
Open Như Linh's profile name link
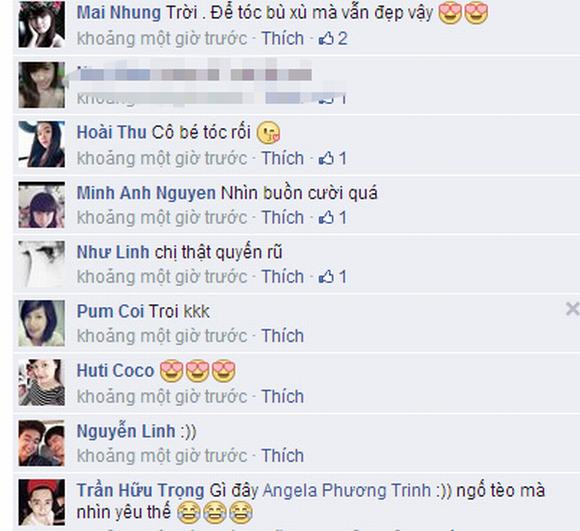click(113, 252)
